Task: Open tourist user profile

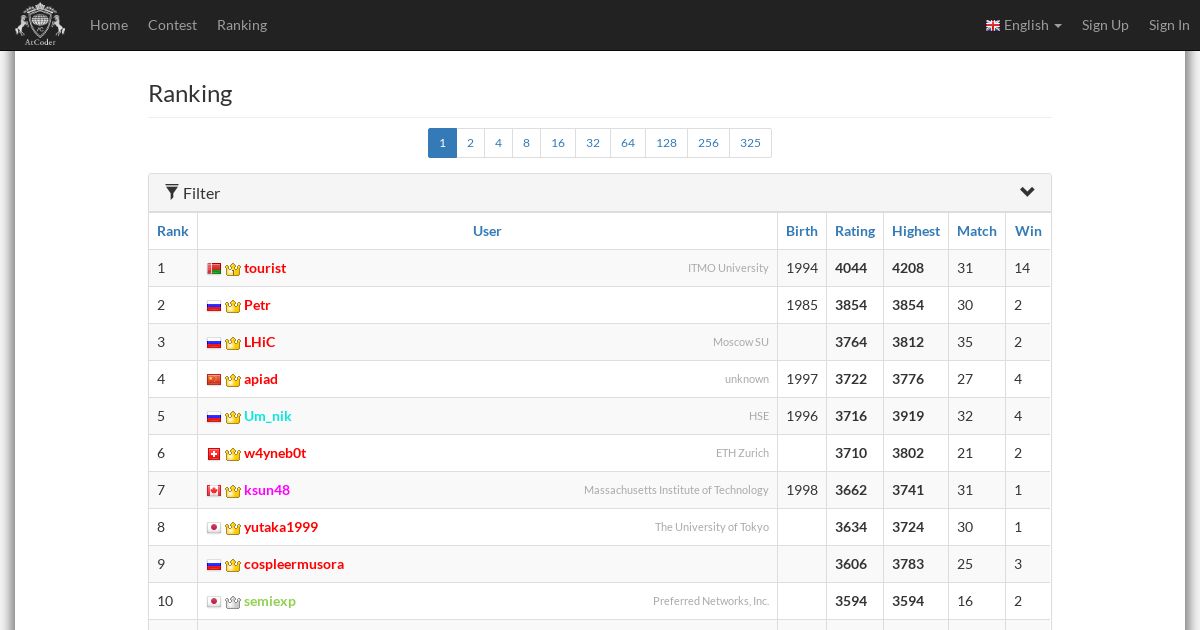Action: (x=265, y=268)
